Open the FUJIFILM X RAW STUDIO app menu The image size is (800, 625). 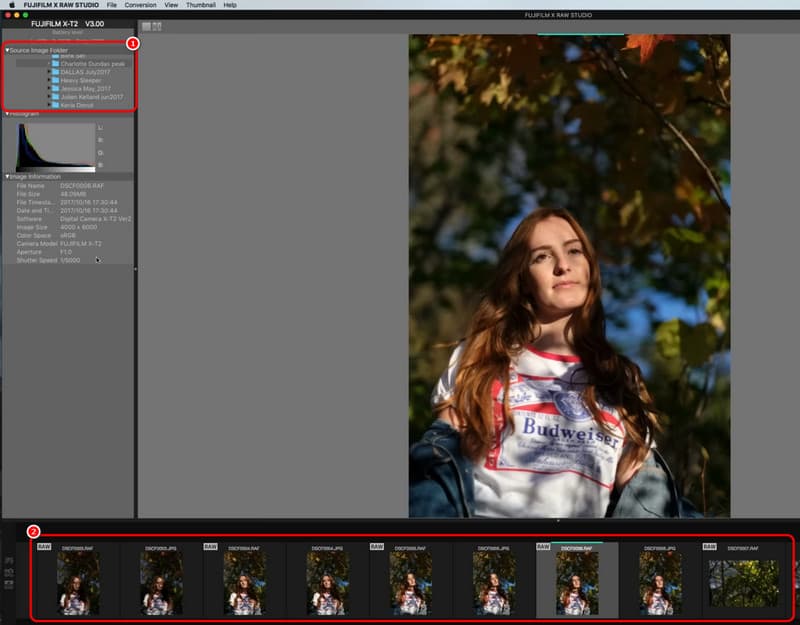click(x=61, y=5)
